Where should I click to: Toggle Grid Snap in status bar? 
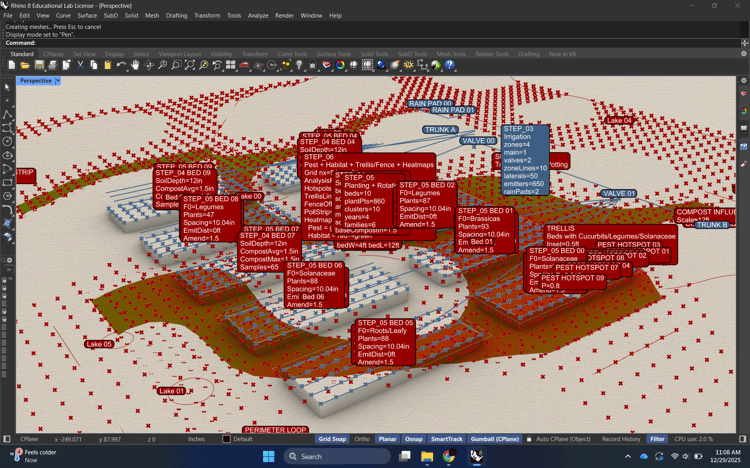(x=332, y=439)
